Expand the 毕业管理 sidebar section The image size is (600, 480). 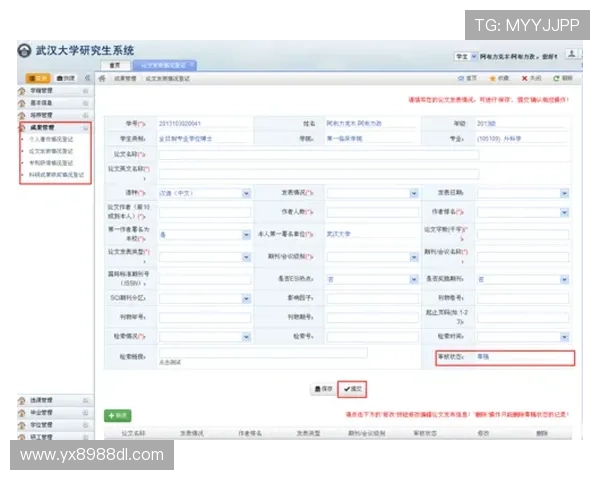tap(85, 413)
